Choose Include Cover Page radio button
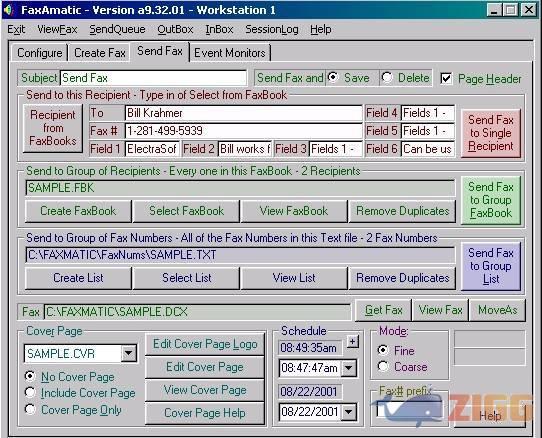Viewport: 542px width, 438px height. pos(30,392)
